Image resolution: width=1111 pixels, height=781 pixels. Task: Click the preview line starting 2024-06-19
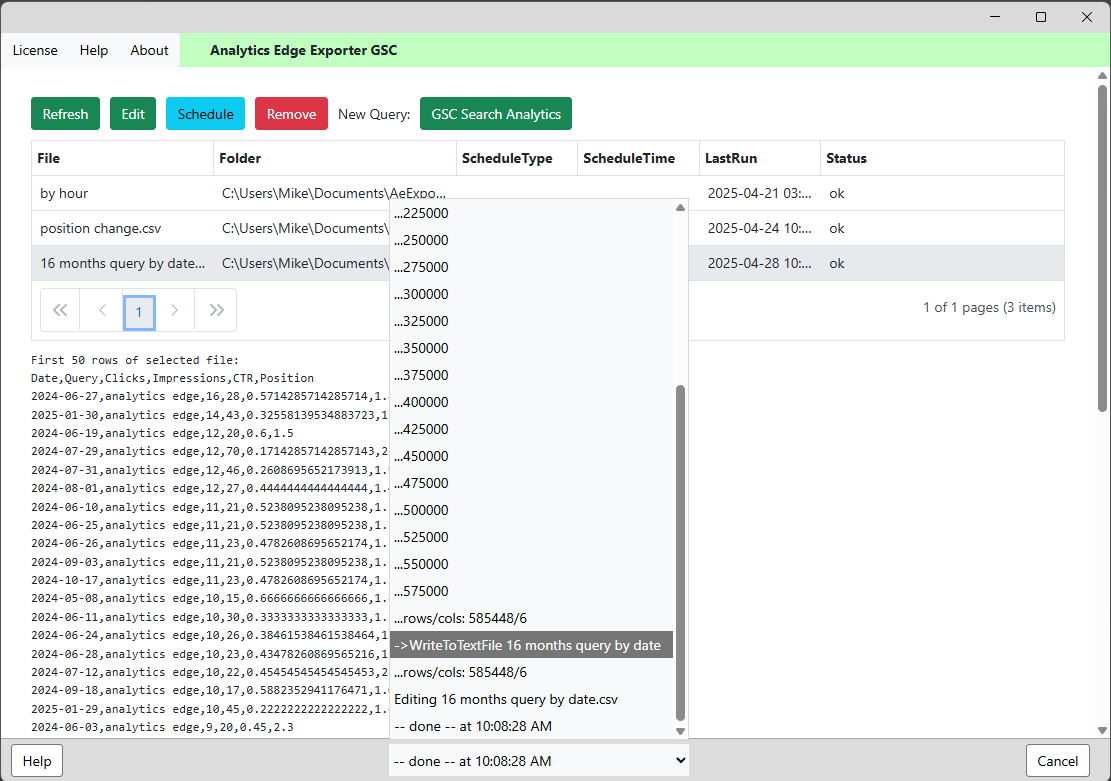162,433
